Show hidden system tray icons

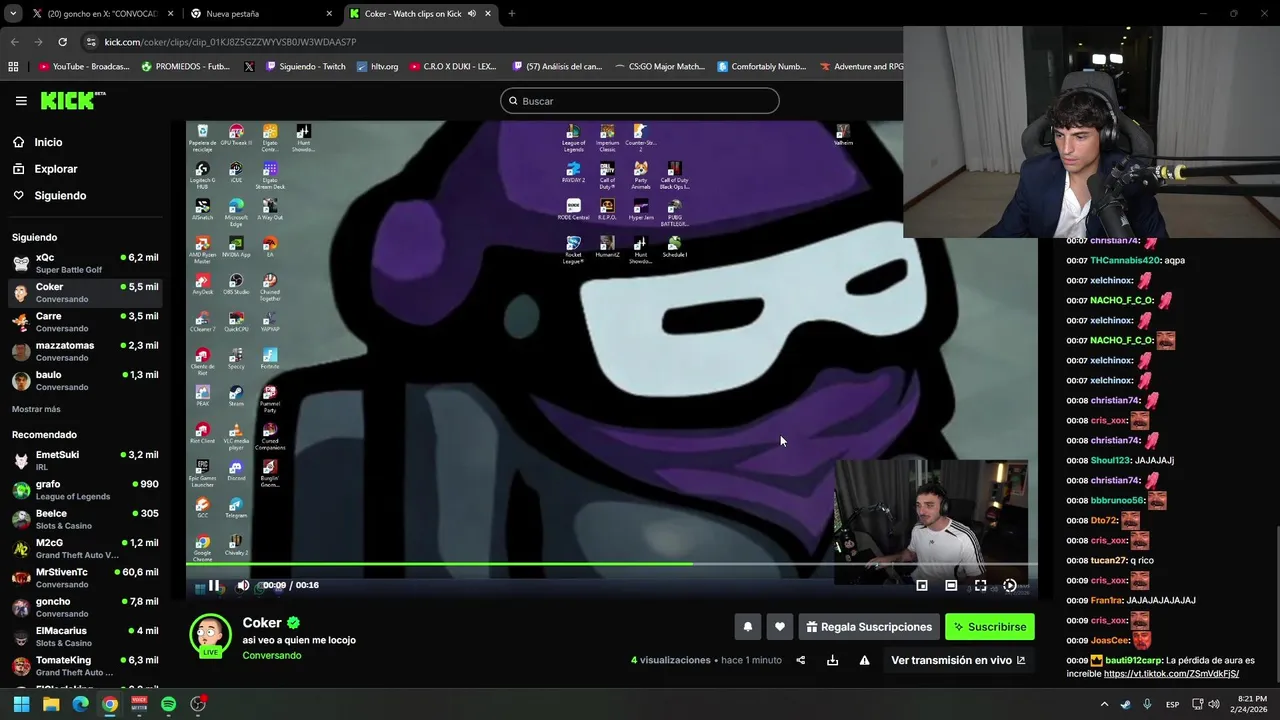1105,704
